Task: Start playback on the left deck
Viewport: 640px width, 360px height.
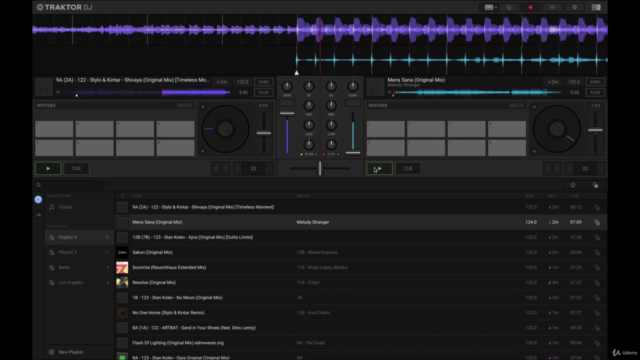Action: point(48,169)
